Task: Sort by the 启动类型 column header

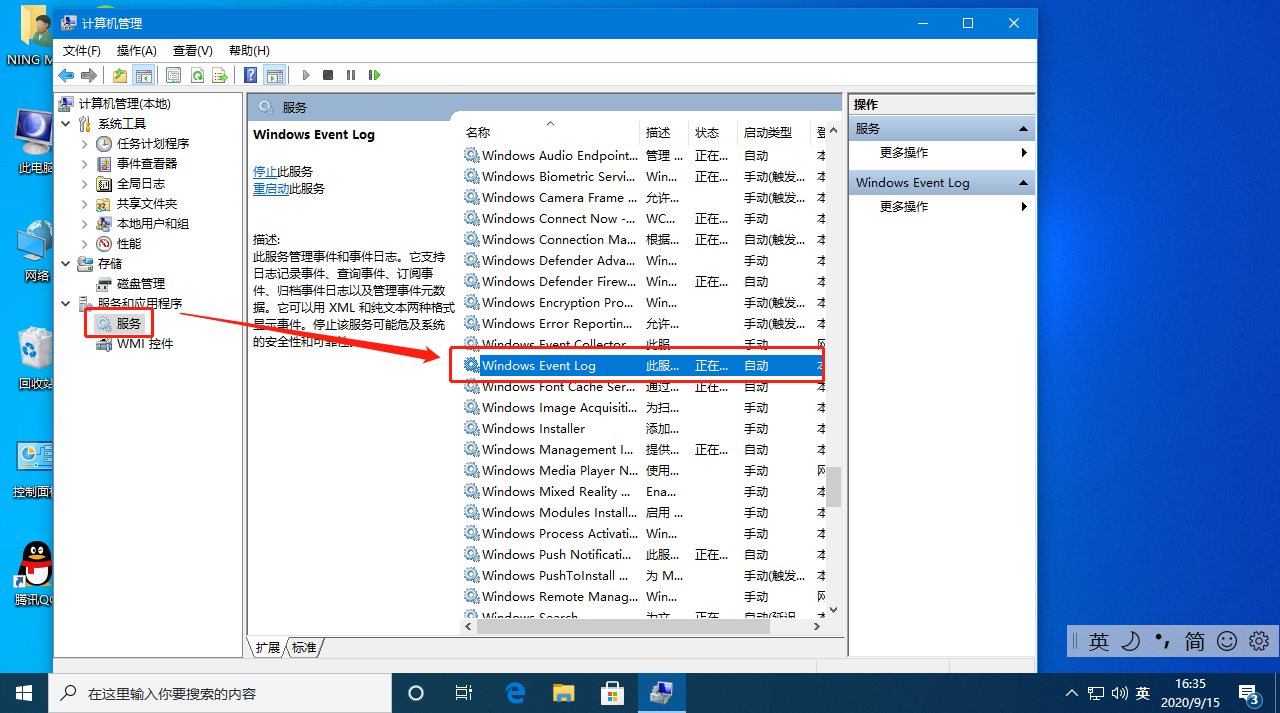Action: [775, 132]
